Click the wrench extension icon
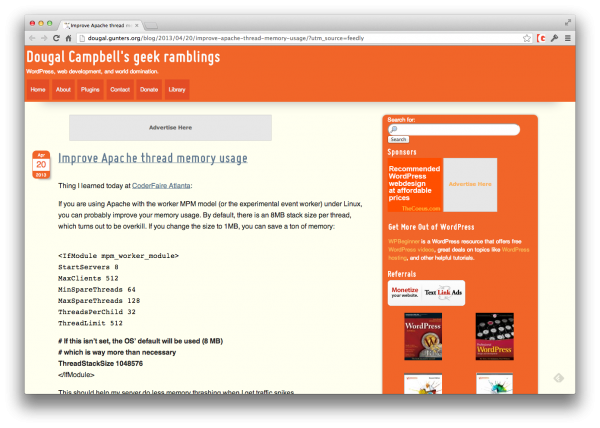 (554, 38)
